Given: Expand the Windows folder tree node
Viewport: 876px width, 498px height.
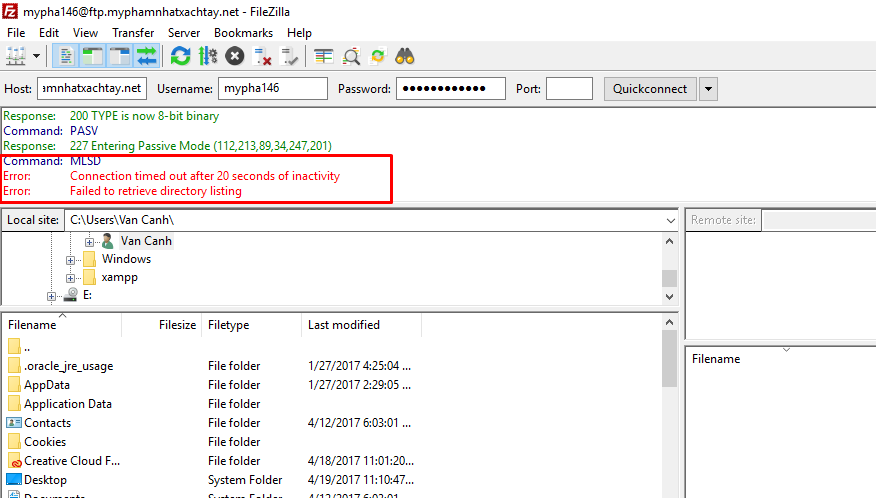Looking at the screenshot, I should (70, 260).
